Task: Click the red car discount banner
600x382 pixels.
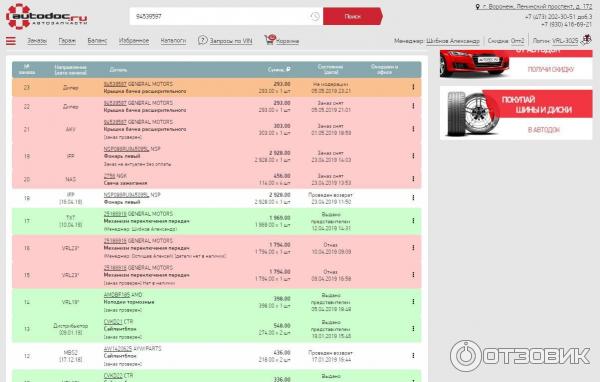Action: pos(516,64)
